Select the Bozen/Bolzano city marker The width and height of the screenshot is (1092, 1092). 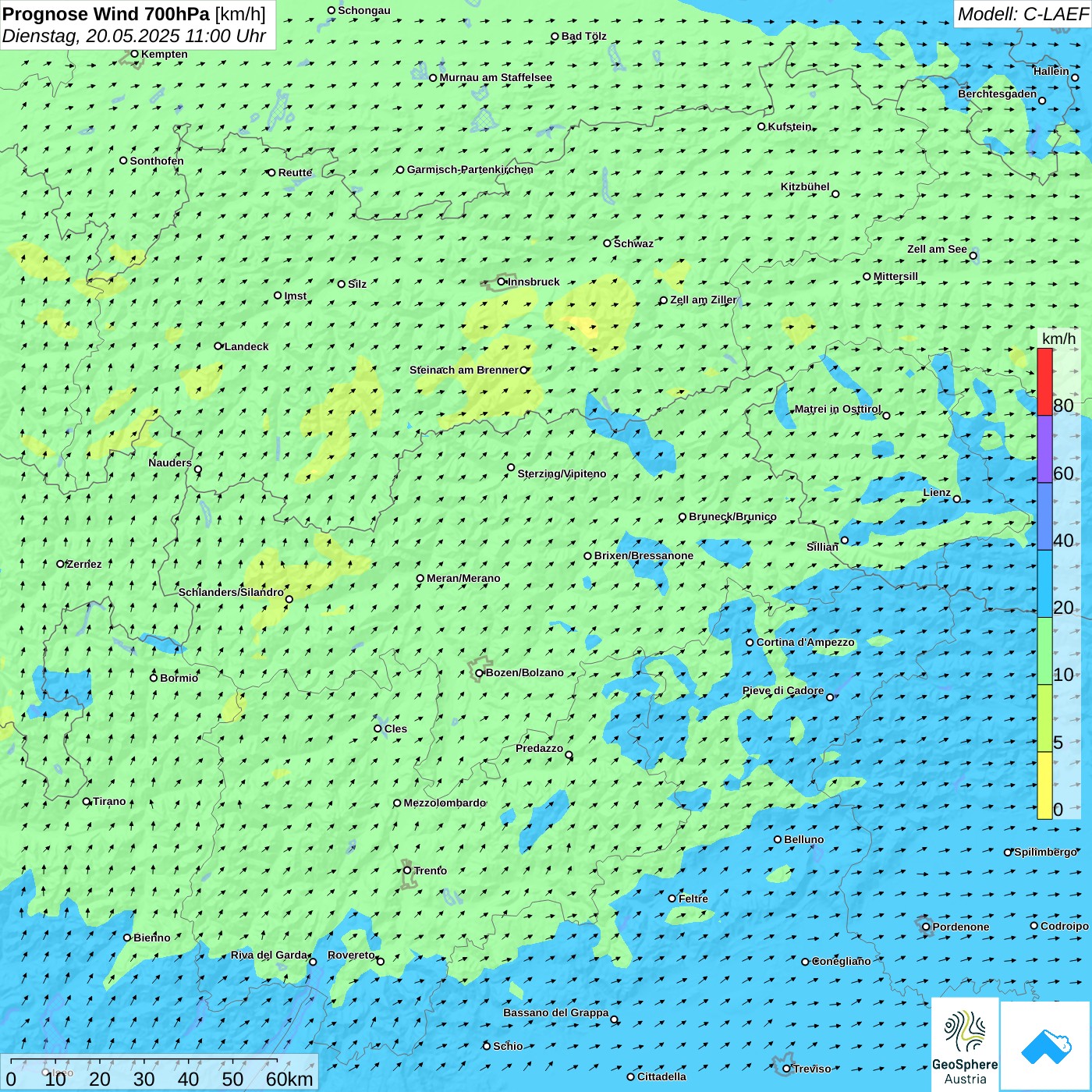(x=480, y=672)
